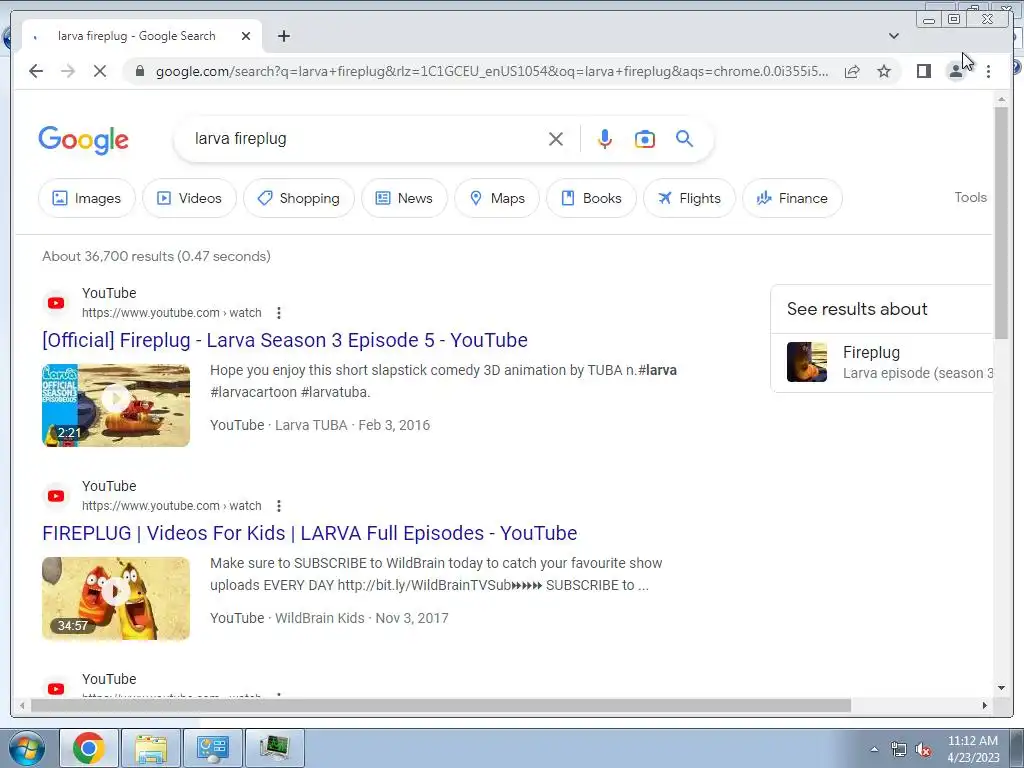The height and width of the screenshot is (768, 1024).
Task: Search by voice with microphone
Action: click(x=605, y=139)
